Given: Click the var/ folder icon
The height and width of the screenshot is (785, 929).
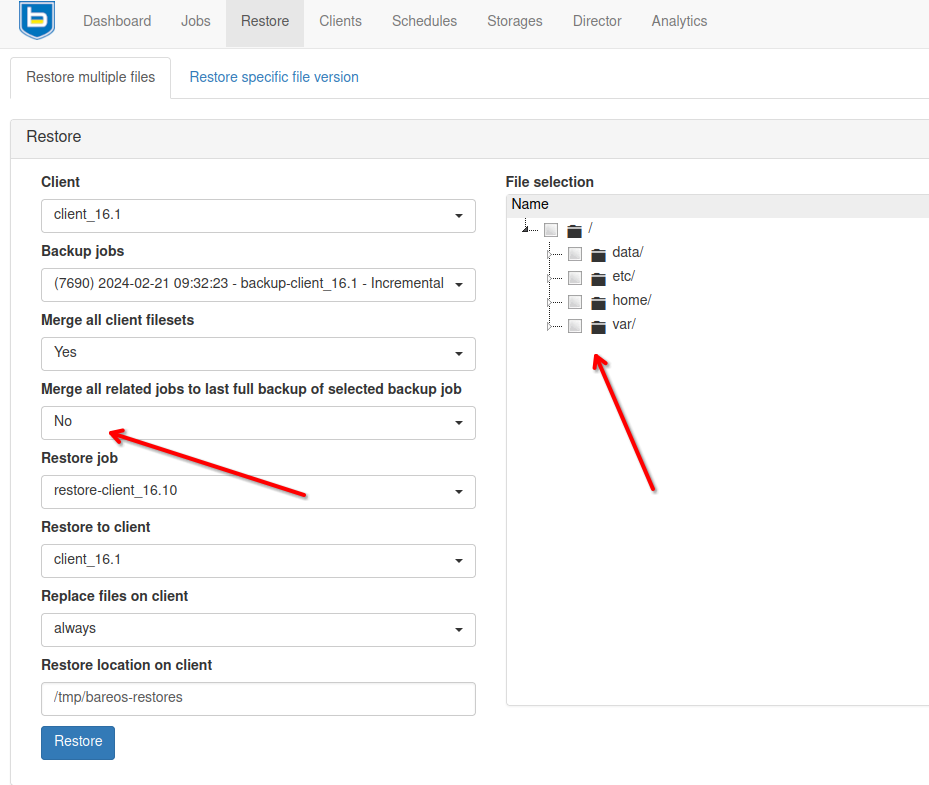Looking at the screenshot, I should click(598, 326).
